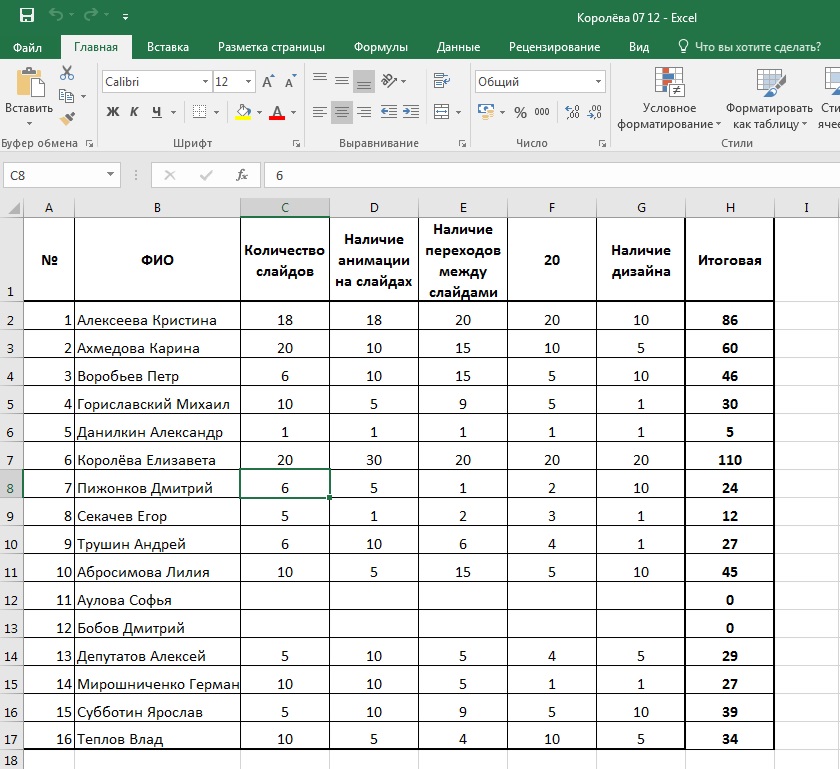Switch to the Данные tab

tap(458, 47)
